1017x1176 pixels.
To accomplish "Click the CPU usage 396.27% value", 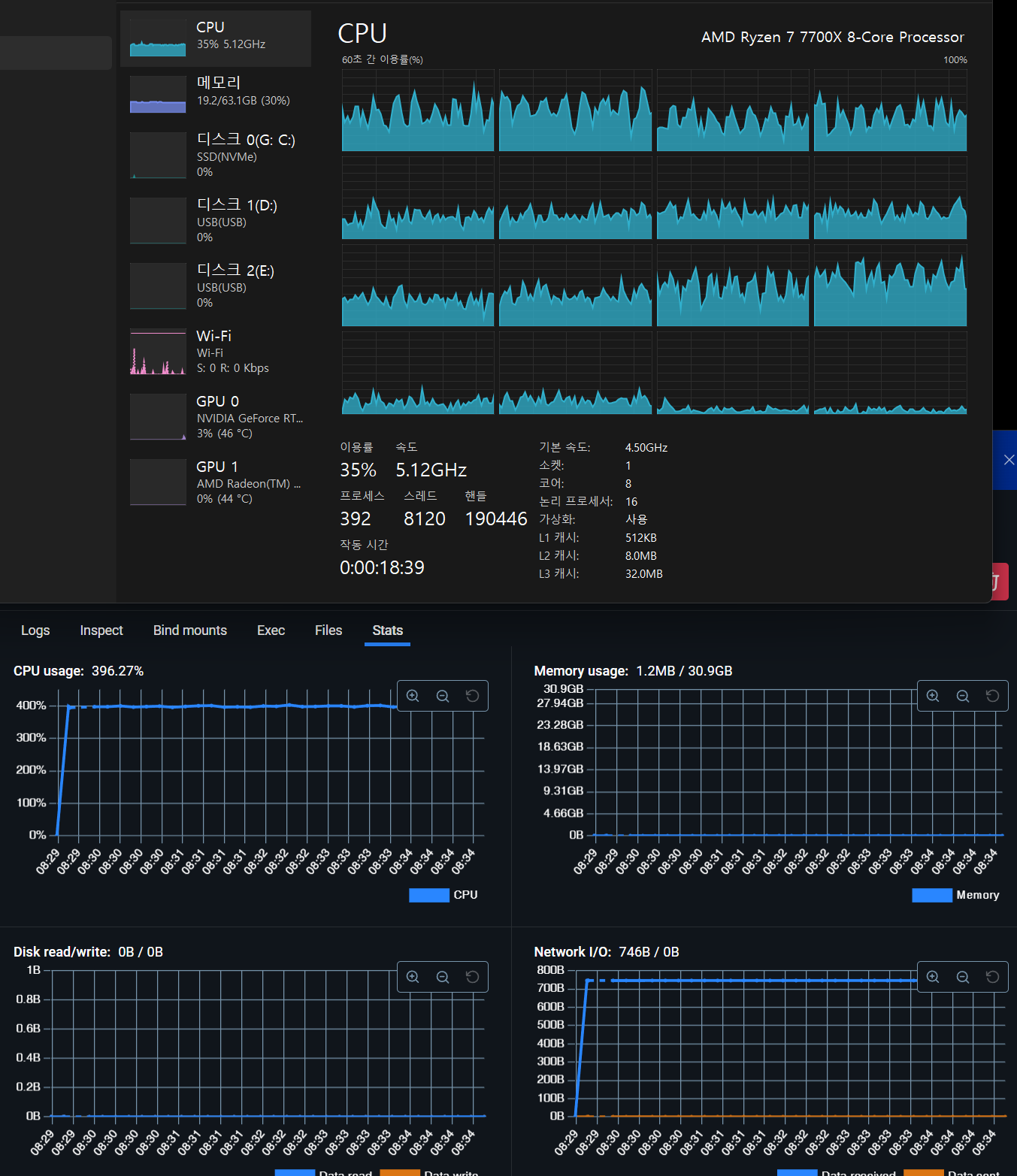I will (117, 671).
